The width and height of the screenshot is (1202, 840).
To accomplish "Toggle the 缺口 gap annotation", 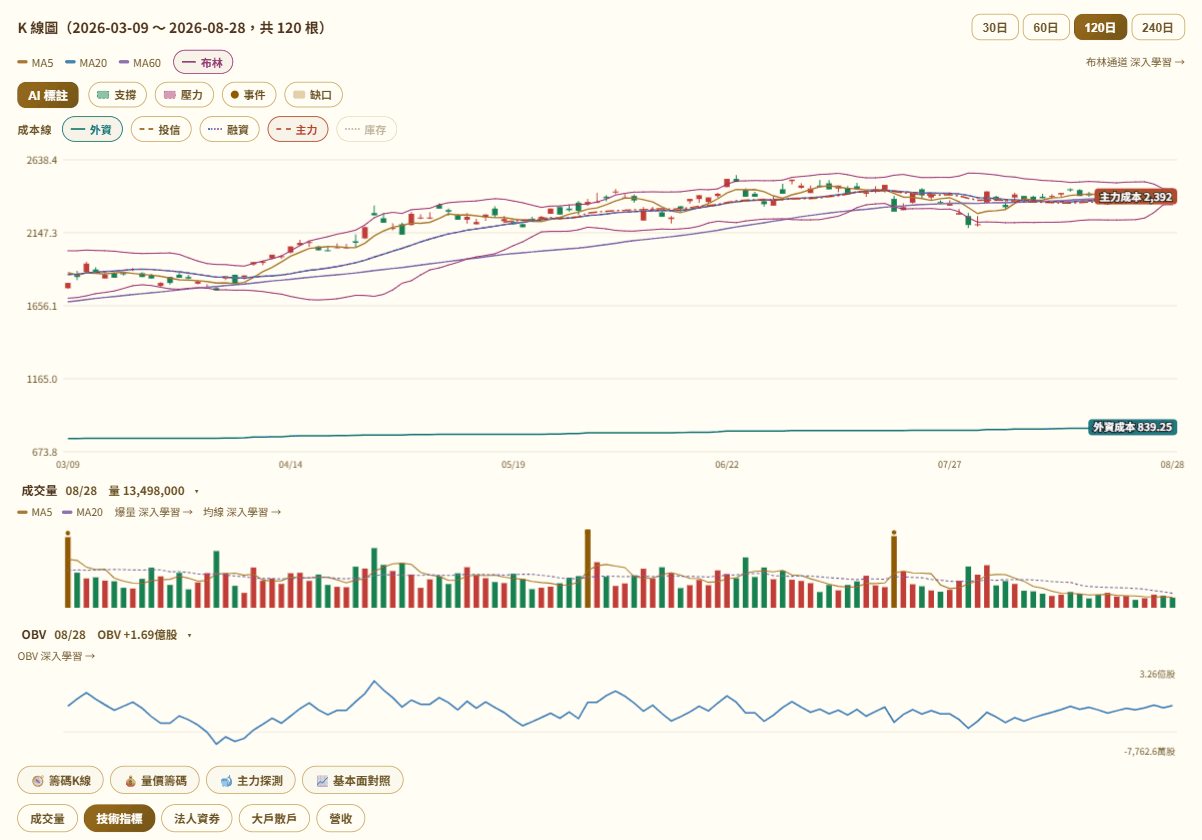I will (x=314, y=95).
